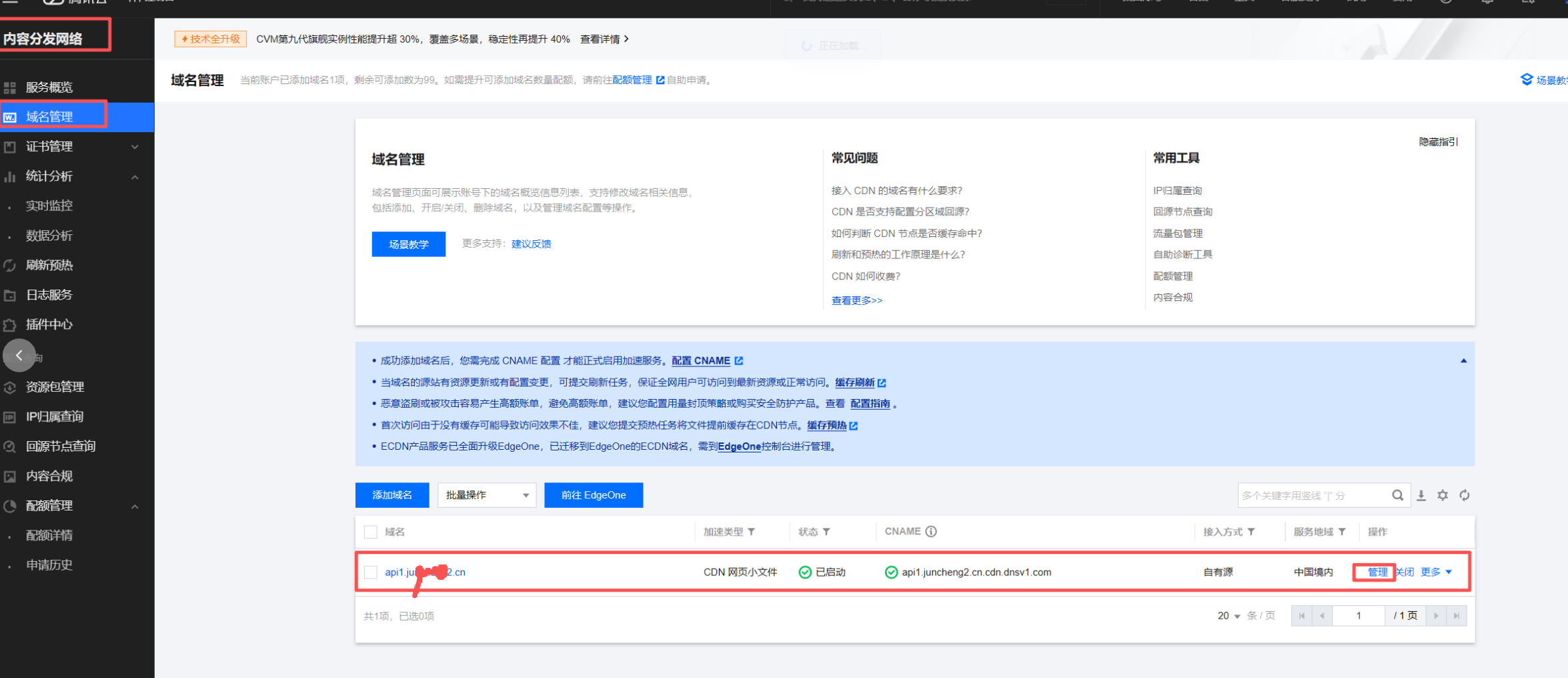Click the 添加域名 button
1568x678 pixels.
pos(391,495)
